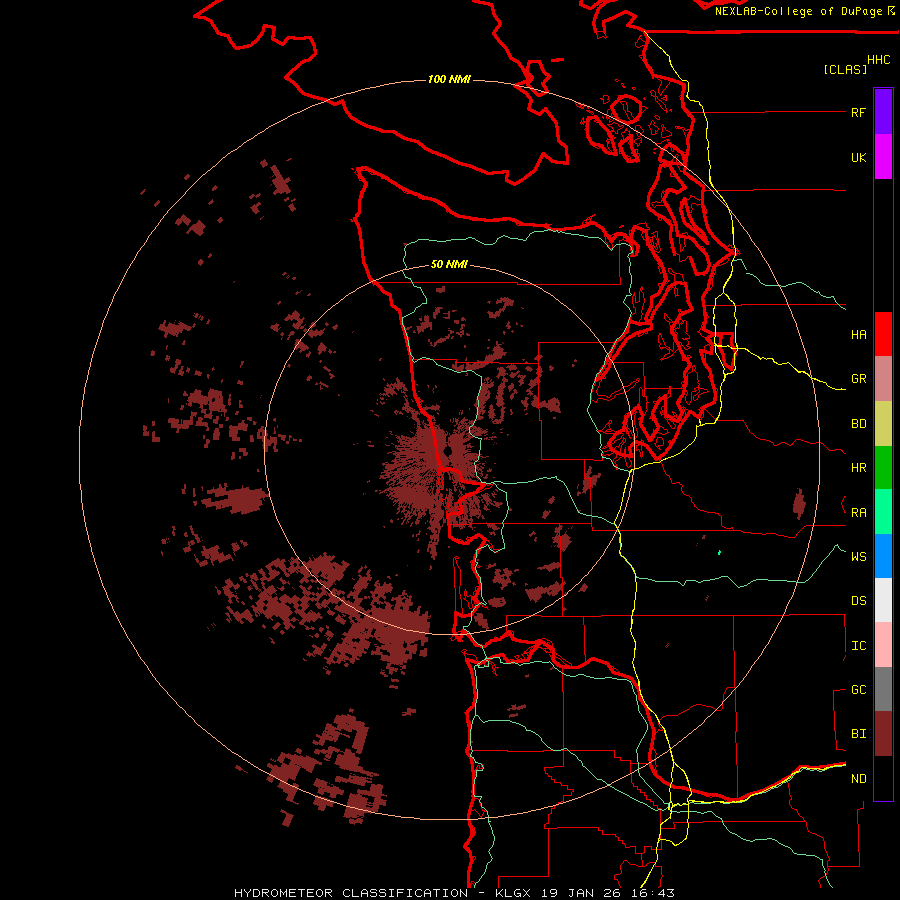Screen dimensions: 900x900
Task: Click the HYDROMETEOR CLASSIFICATION title text
Action: pyautogui.click(x=351, y=893)
